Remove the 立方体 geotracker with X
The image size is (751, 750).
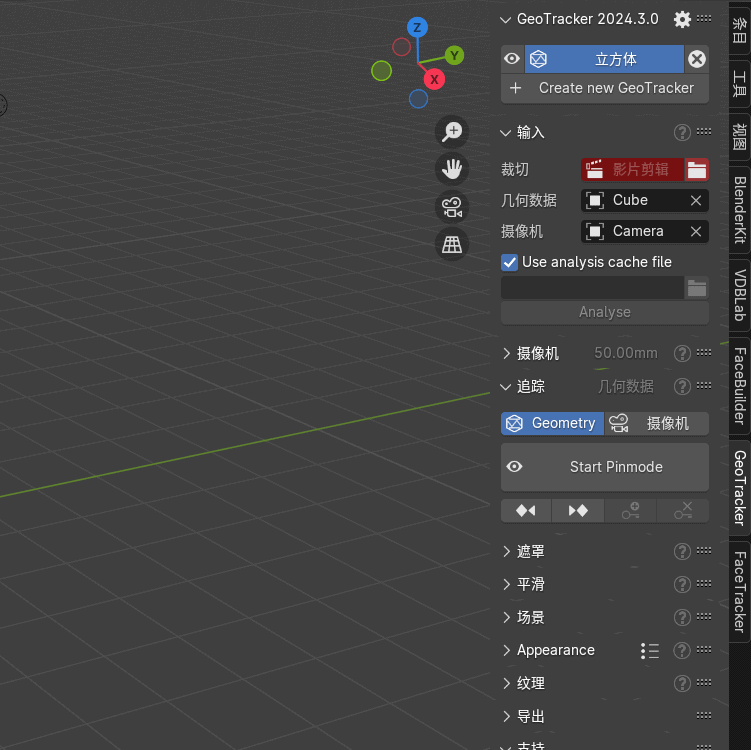coord(697,59)
